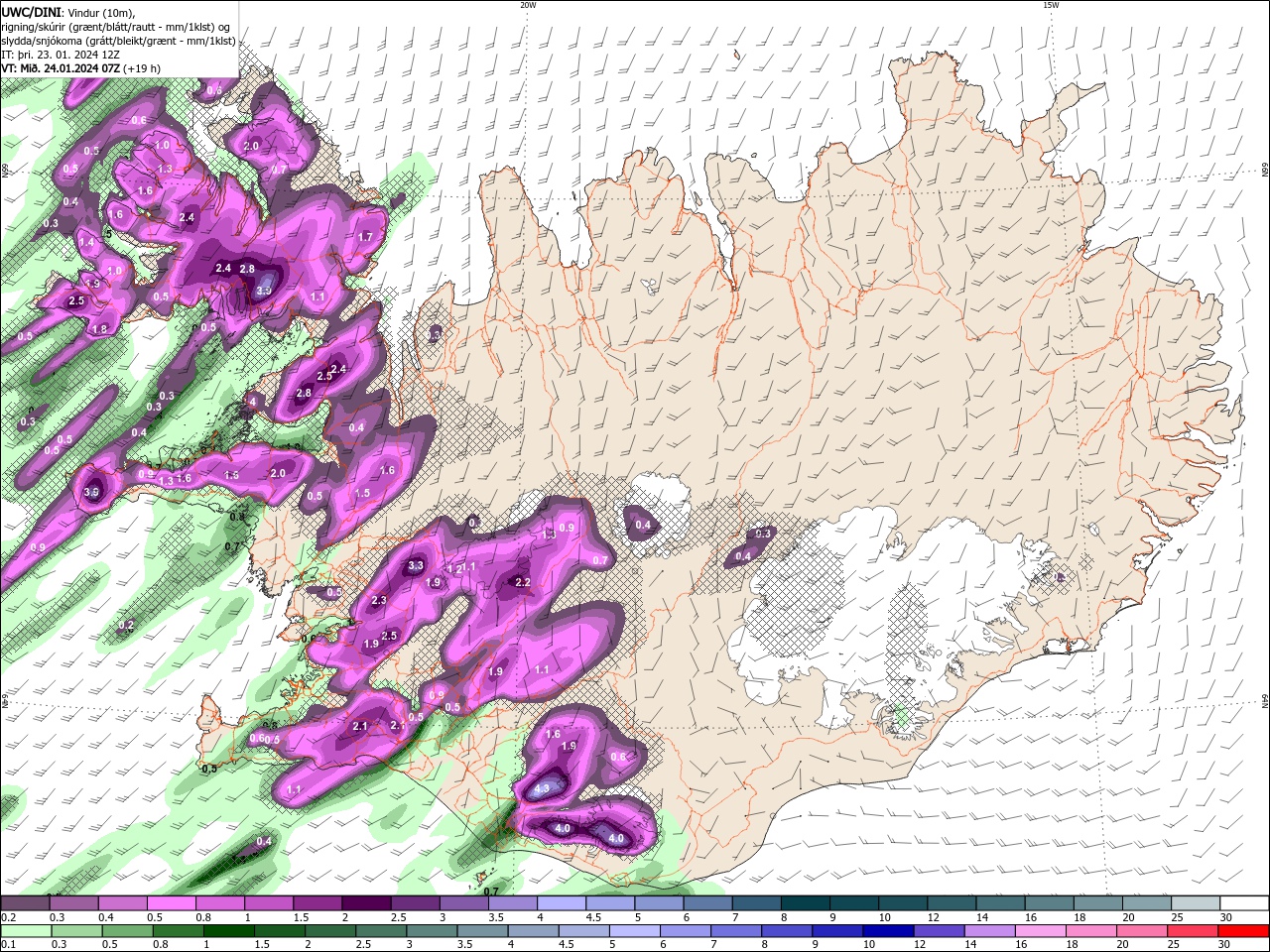
Task: Click the 'slydda/snjókoma' legend description line
Action: 118,41
